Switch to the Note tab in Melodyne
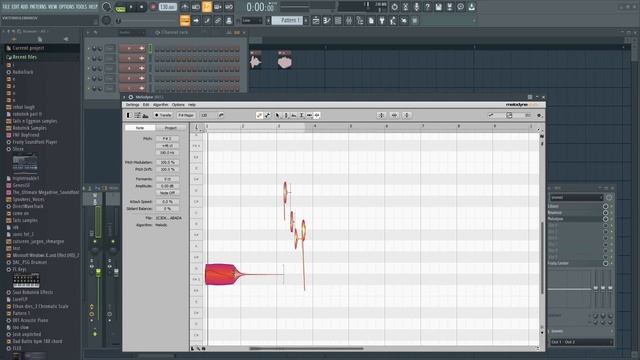Screen dimensions: 640x360 pos(140,128)
